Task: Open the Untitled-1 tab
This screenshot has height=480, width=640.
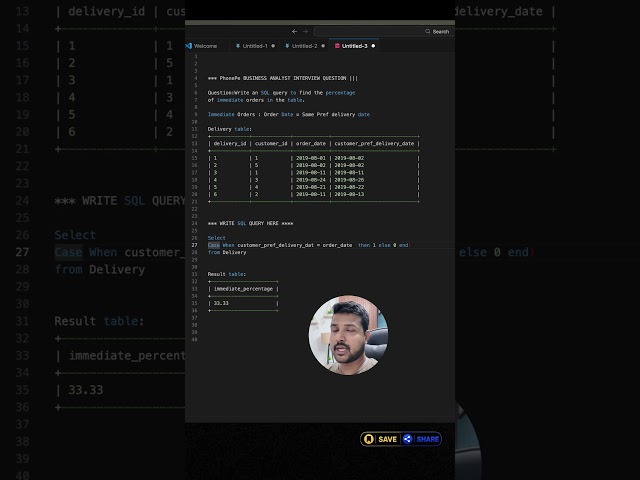Action: [255, 46]
